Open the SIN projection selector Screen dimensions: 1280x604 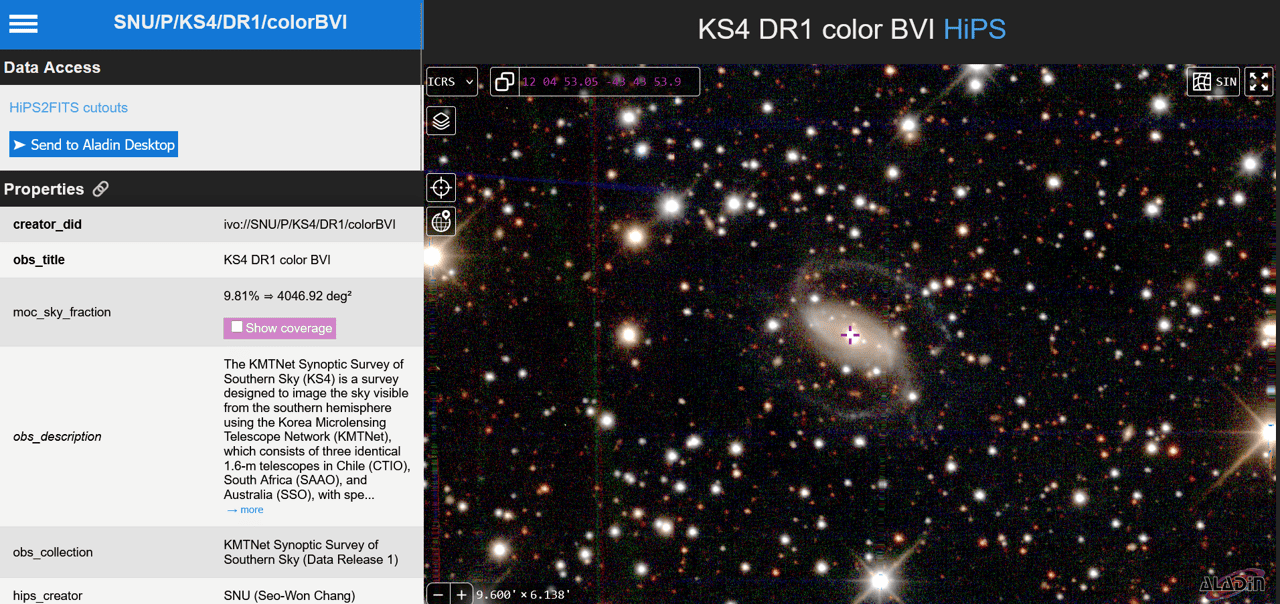click(x=1215, y=82)
